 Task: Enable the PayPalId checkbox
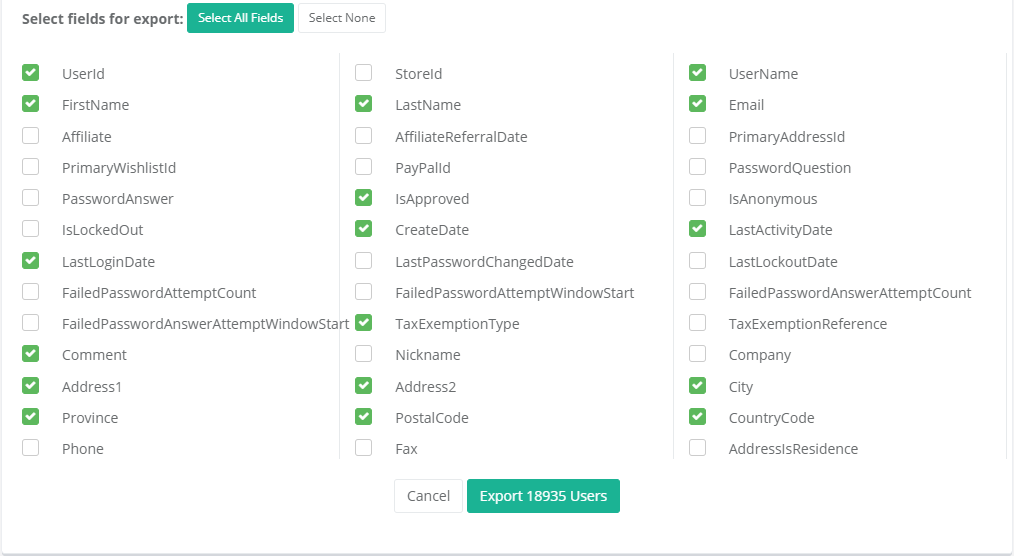click(x=364, y=167)
